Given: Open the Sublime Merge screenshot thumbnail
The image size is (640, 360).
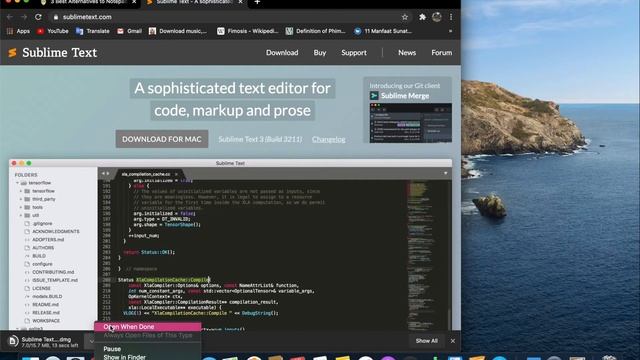Looking at the screenshot, I should point(411,123).
